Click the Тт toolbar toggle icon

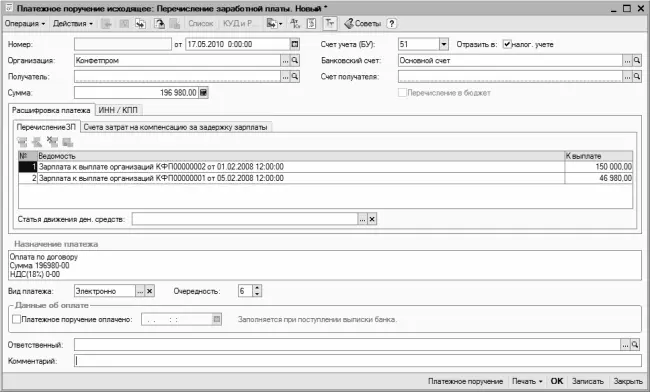click(x=330, y=24)
